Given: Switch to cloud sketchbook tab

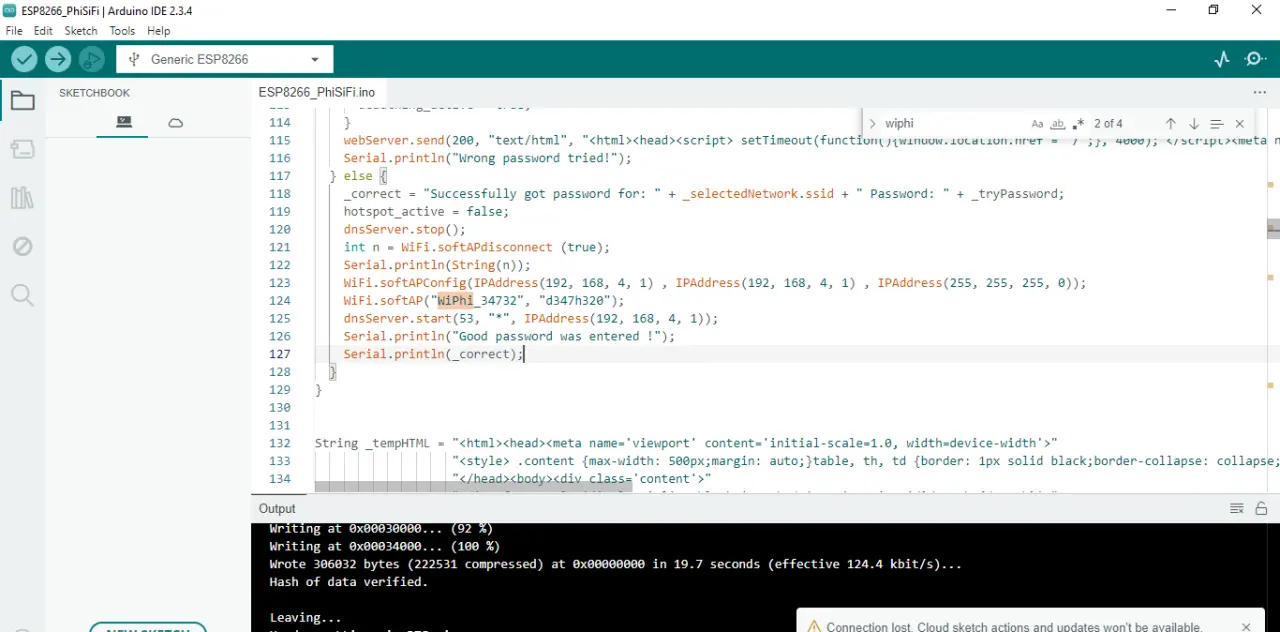Looking at the screenshot, I should pyautogui.click(x=175, y=122).
